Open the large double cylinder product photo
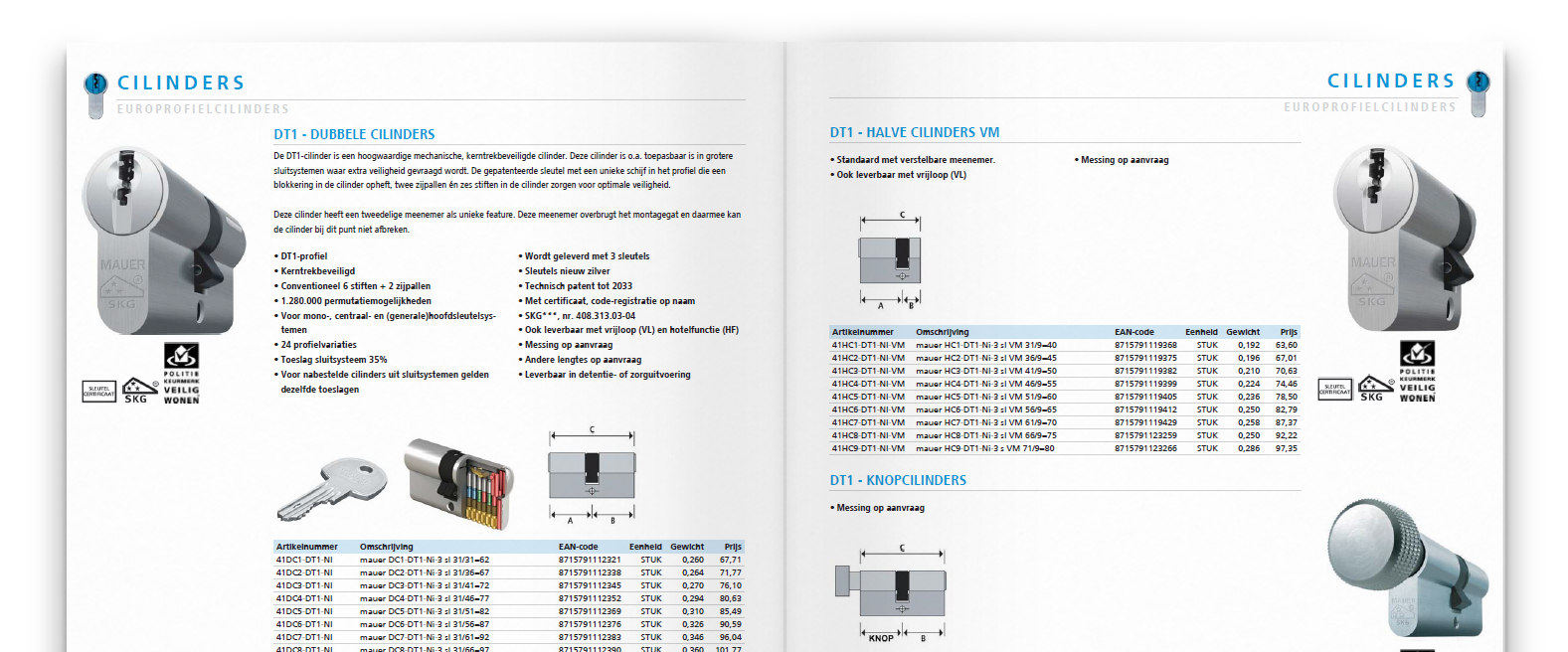 tap(163, 242)
